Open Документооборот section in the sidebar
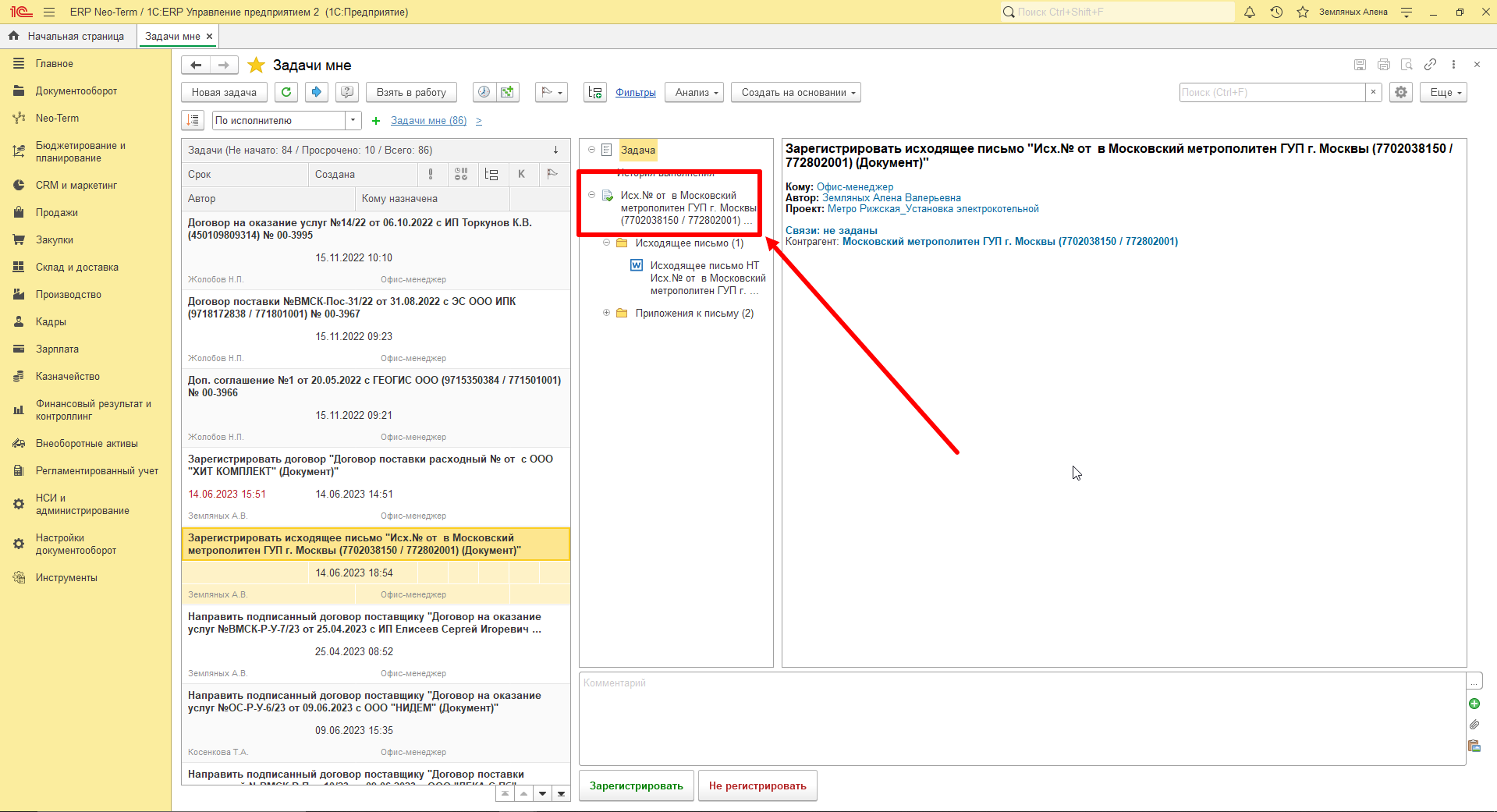 point(76,90)
